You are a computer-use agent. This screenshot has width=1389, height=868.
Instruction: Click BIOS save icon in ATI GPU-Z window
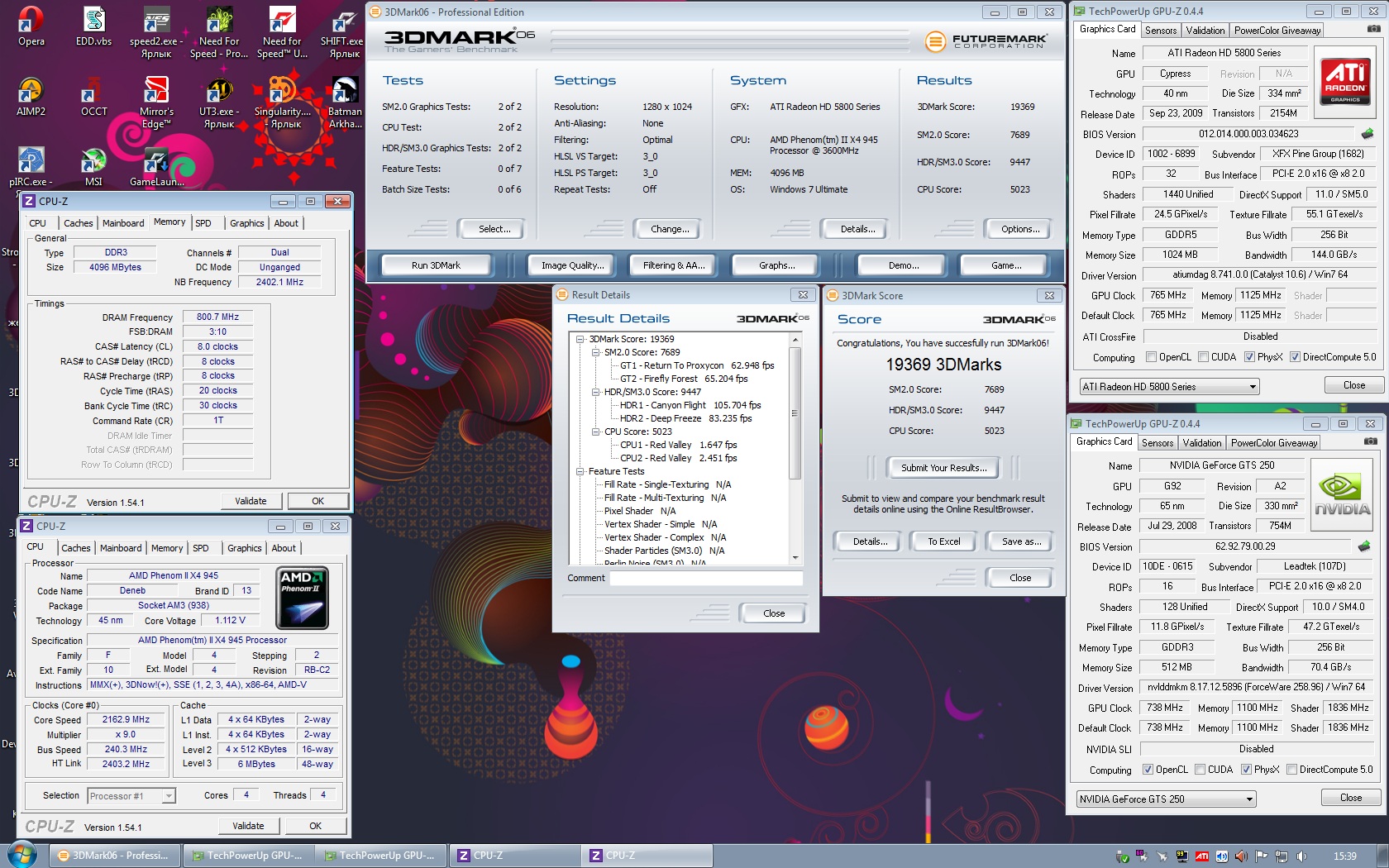[x=1368, y=134]
